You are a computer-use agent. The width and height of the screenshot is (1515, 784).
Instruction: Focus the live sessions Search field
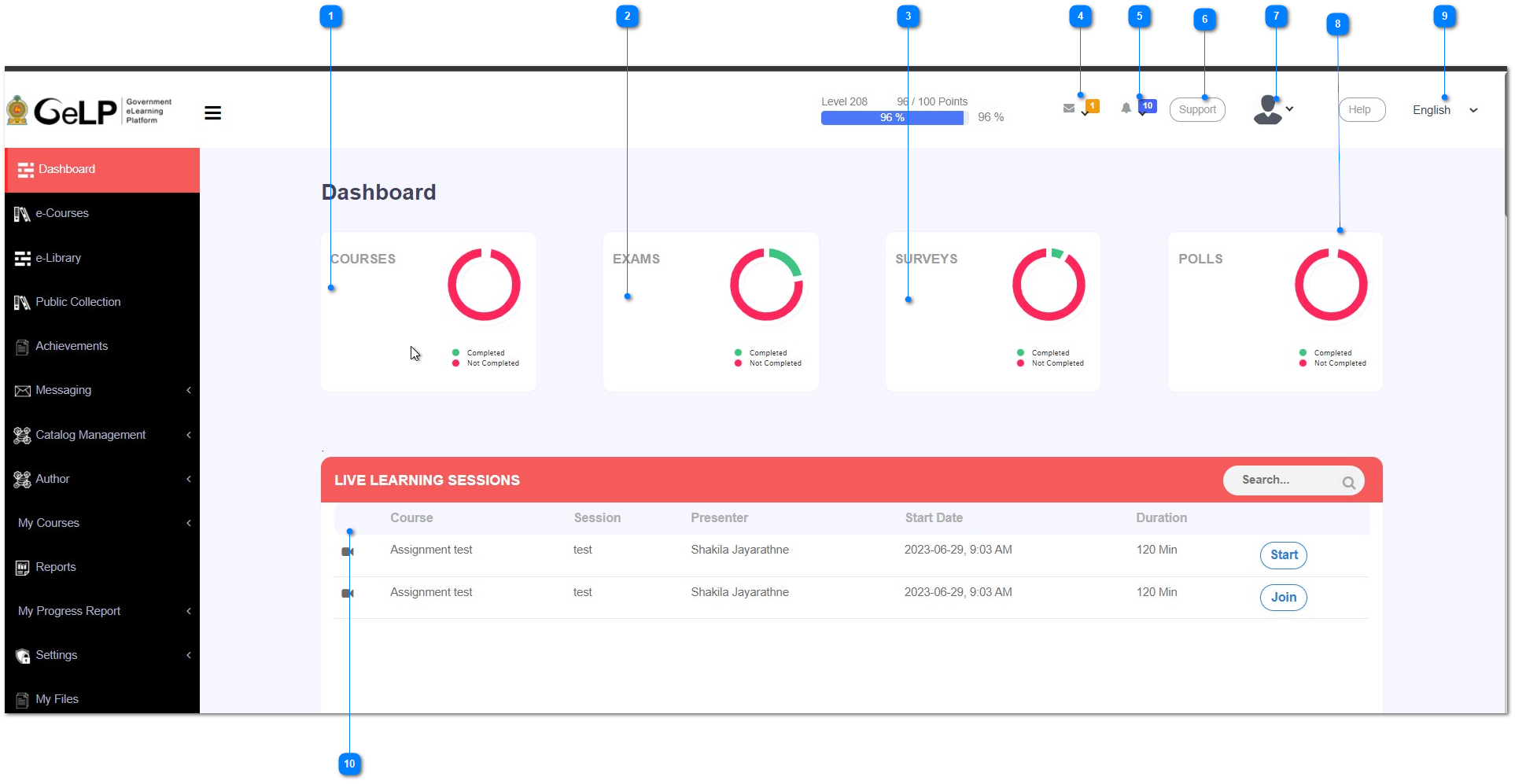[x=1293, y=480]
